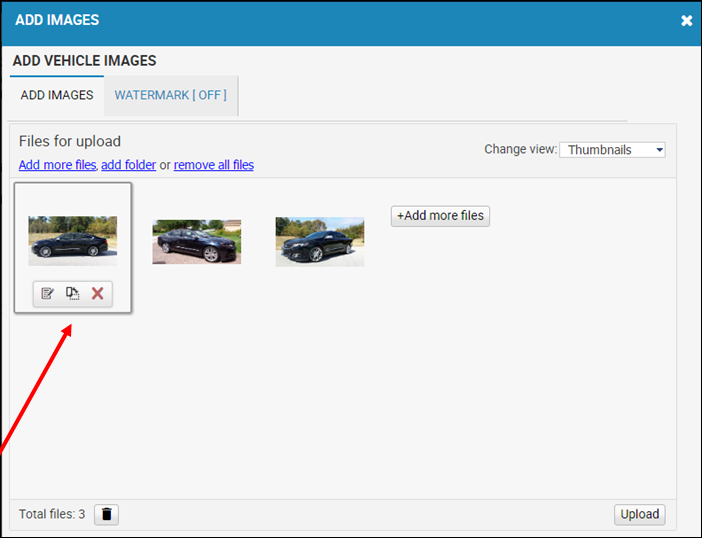The width and height of the screenshot is (702, 538).
Task: Open the Change view Thumbnails dropdown
Action: pos(612,150)
